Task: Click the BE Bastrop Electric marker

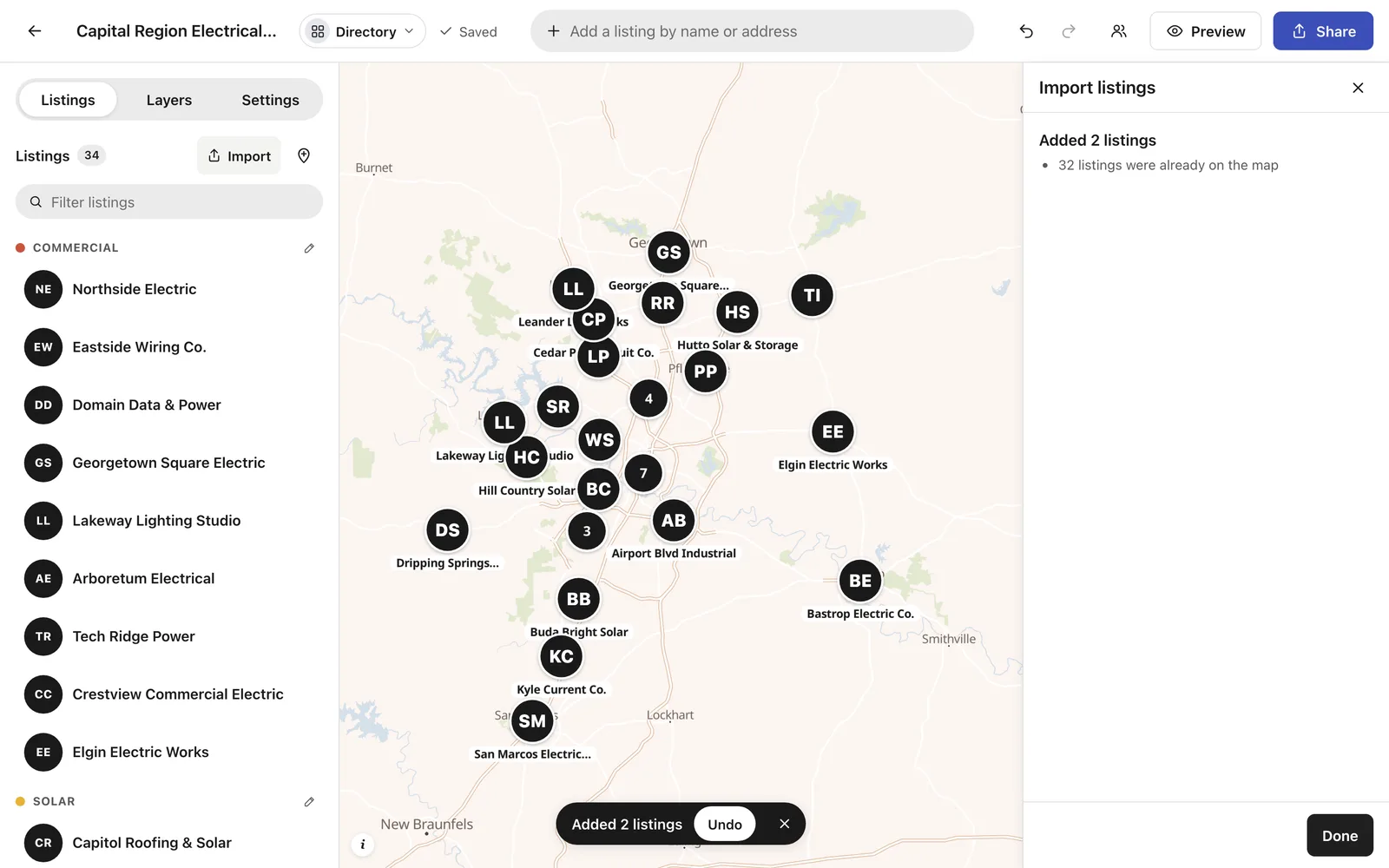Action: click(860, 581)
